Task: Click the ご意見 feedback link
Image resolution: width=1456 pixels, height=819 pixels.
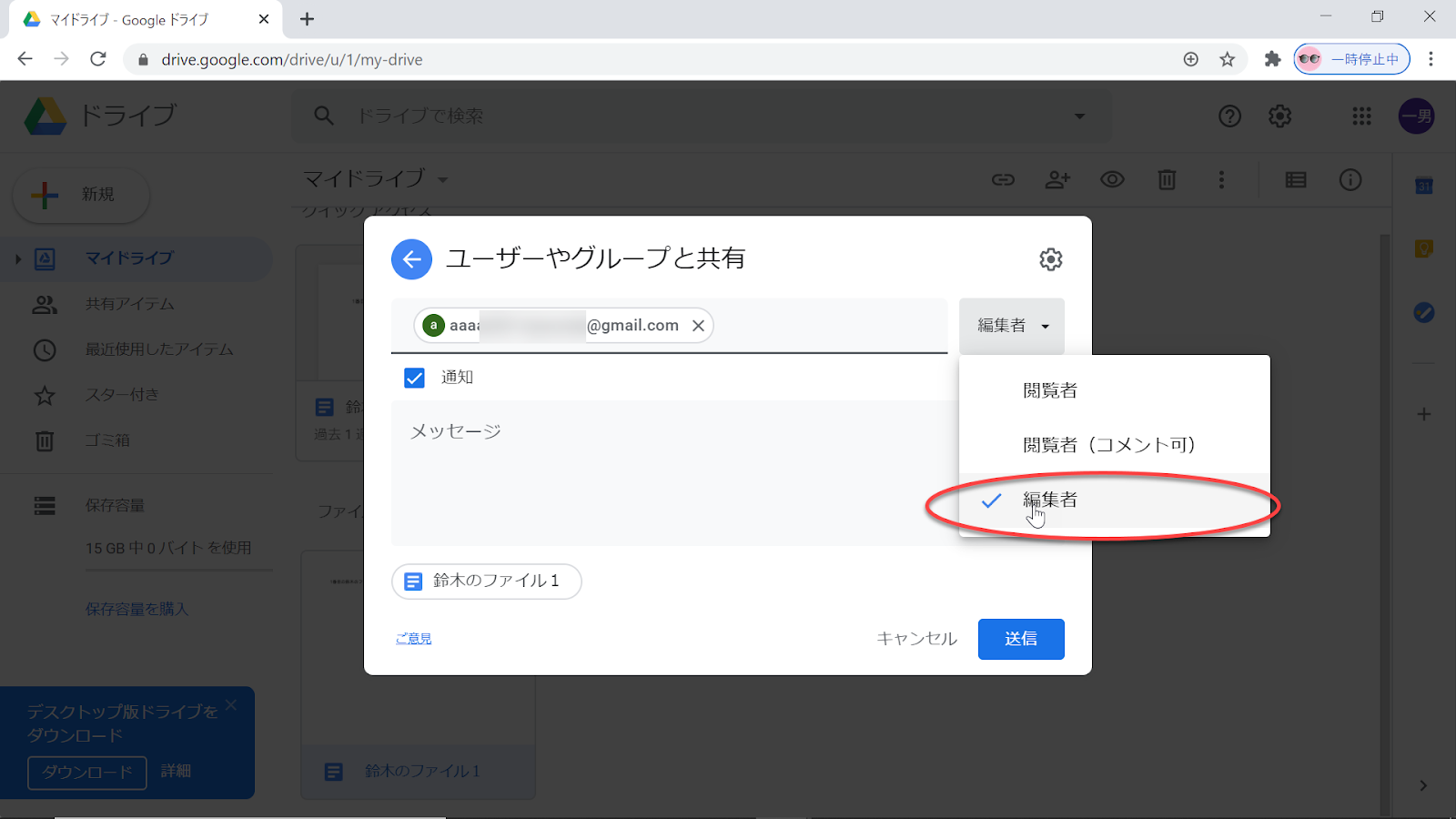Action: (413, 639)
